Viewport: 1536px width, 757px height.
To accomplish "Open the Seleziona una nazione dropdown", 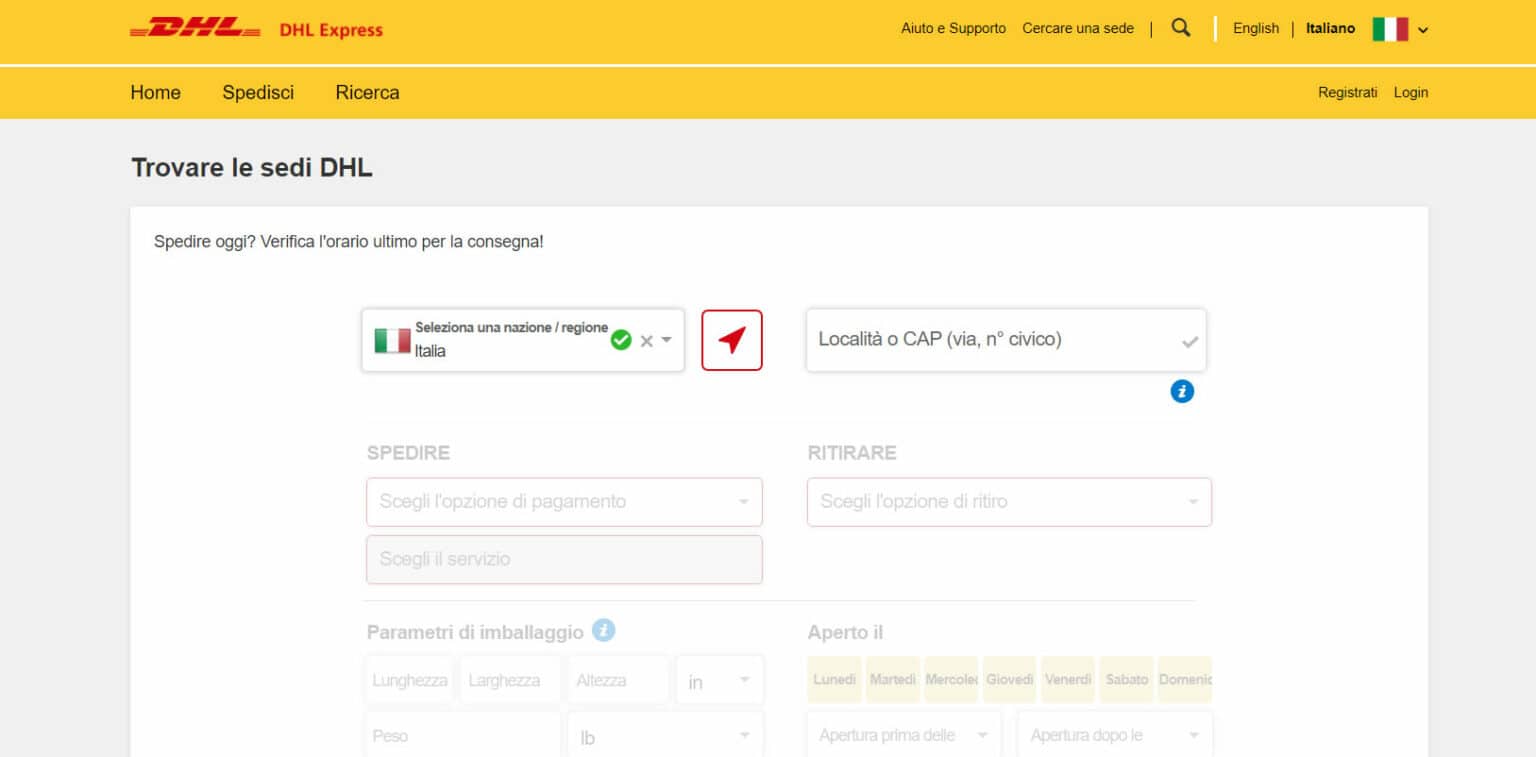I will pos(665,340).
